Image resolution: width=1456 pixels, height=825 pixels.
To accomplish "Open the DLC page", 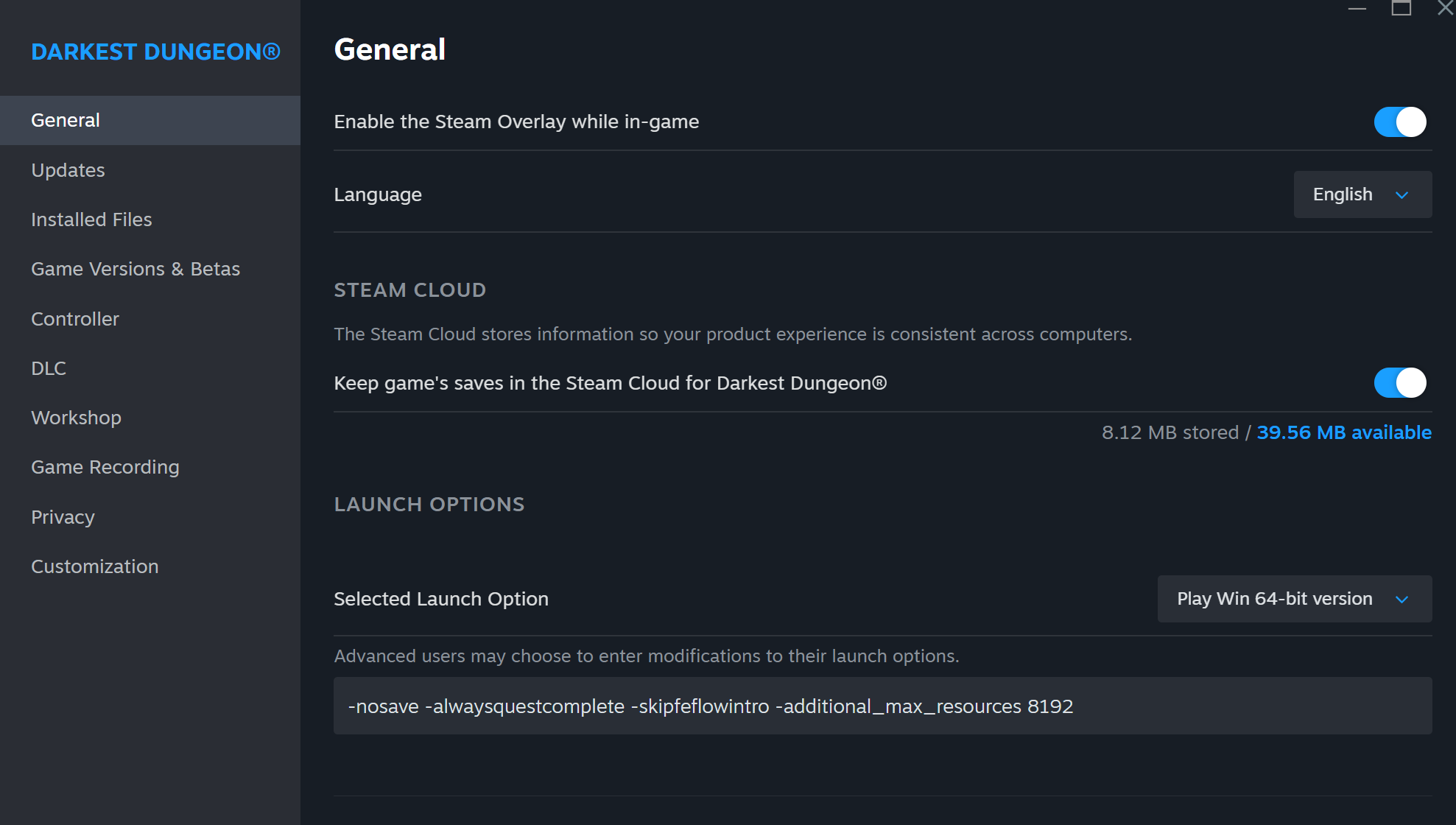I will [x=49, y=368].
